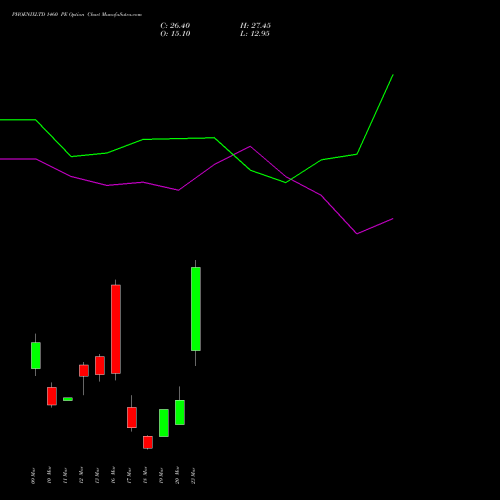Click the 16 Mar date label
This screenshot has height=500, width=500.
(x=113, y=475)
